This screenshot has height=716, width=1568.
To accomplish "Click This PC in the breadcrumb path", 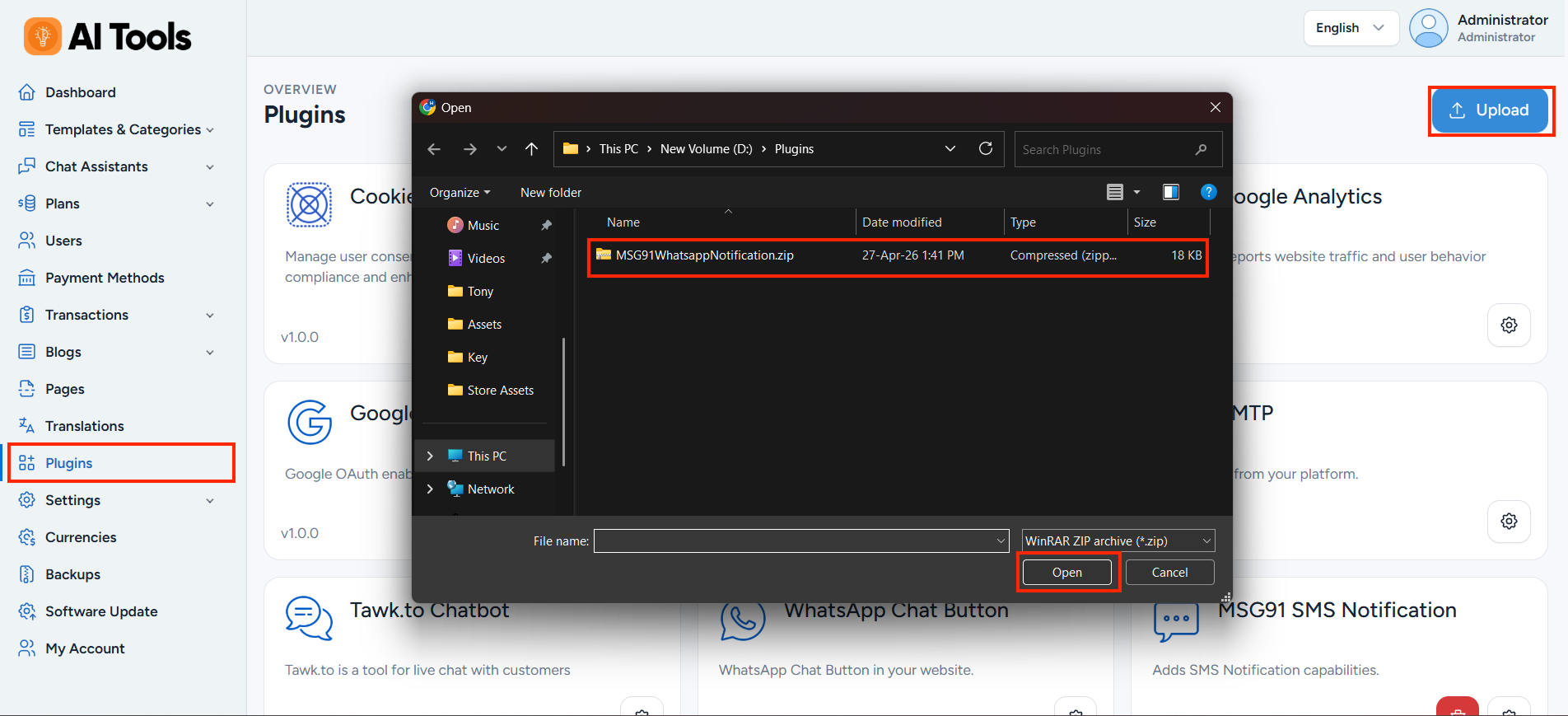I will click(x=618, y=149).
